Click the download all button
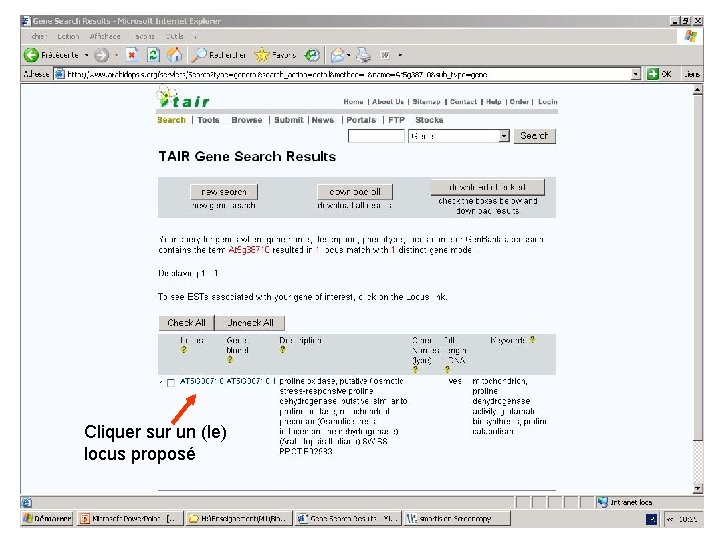This screenshot has height=540, width=720. click(355, 192)
